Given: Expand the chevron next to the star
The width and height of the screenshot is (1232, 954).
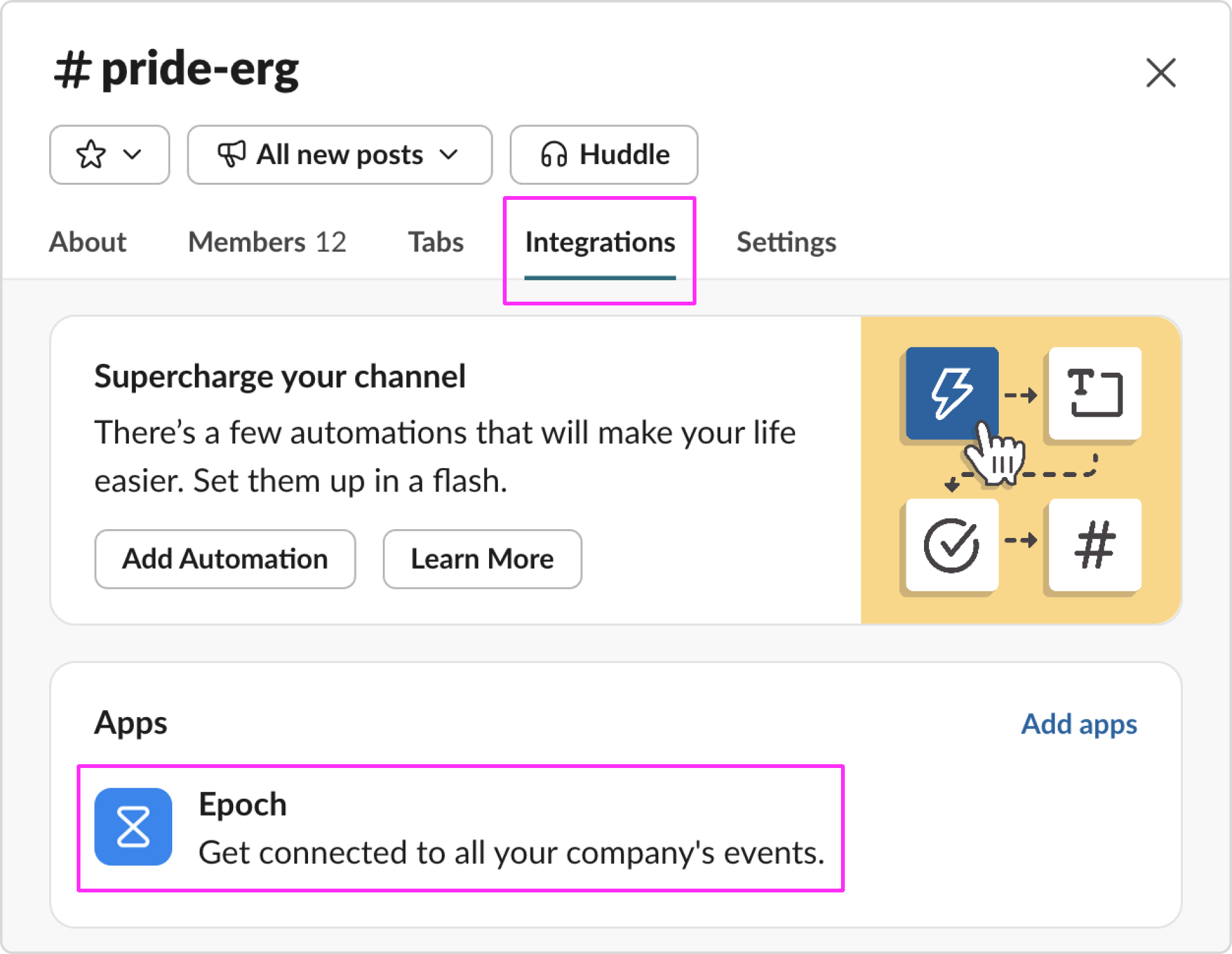Looking at the screenshot, I should tap(133, 155).
